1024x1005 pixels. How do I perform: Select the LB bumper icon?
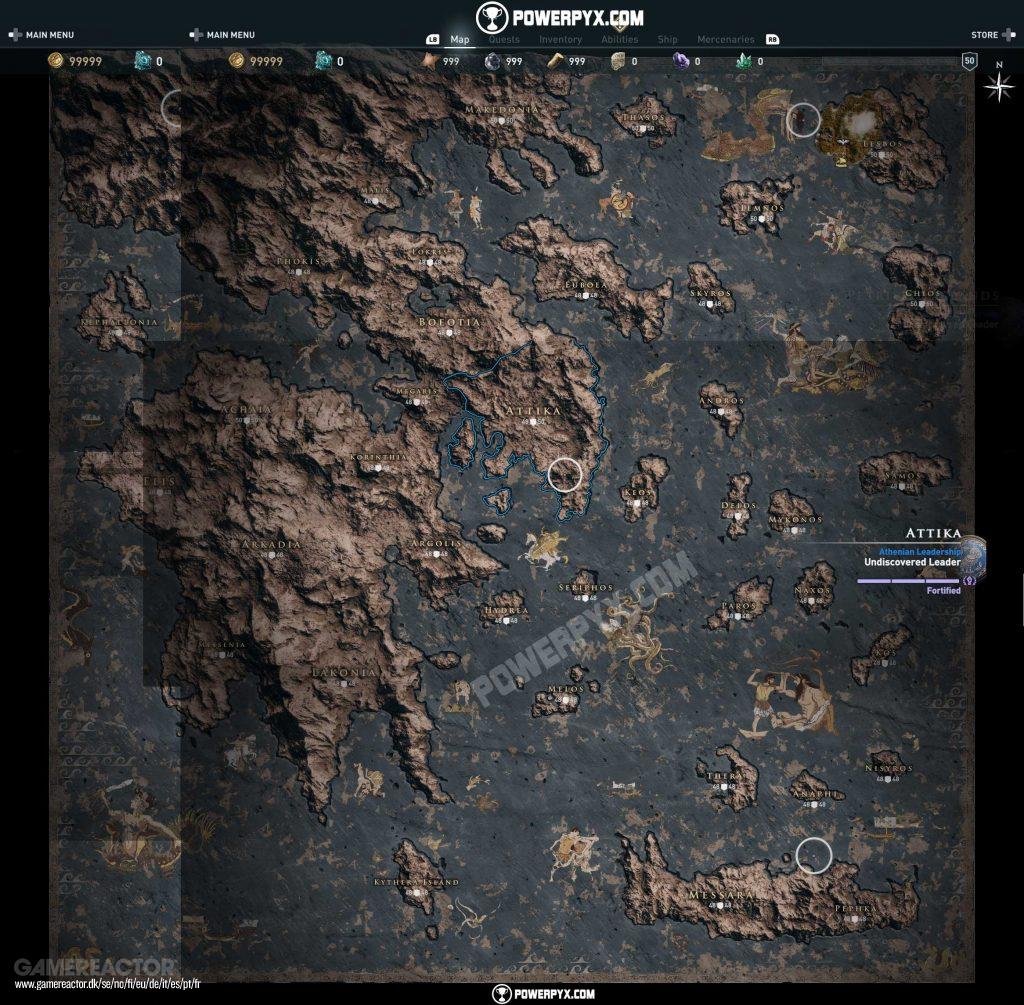click(x=432, y=39)
